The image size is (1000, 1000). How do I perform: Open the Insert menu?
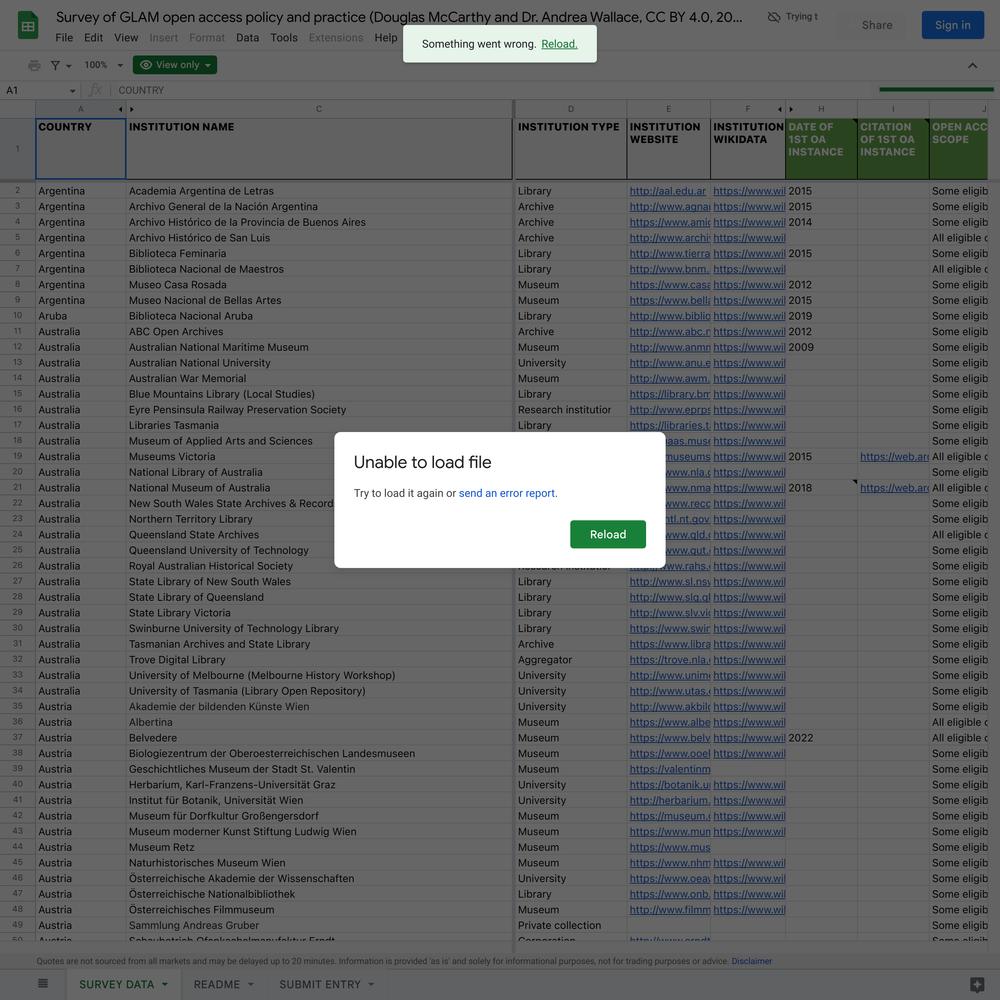point(163,38)
